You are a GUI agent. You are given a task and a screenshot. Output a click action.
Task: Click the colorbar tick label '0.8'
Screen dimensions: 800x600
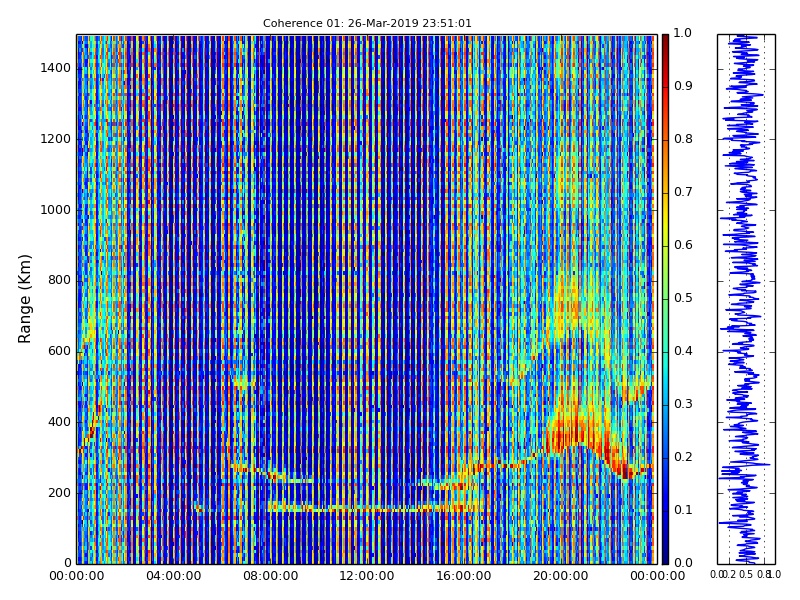683,139
